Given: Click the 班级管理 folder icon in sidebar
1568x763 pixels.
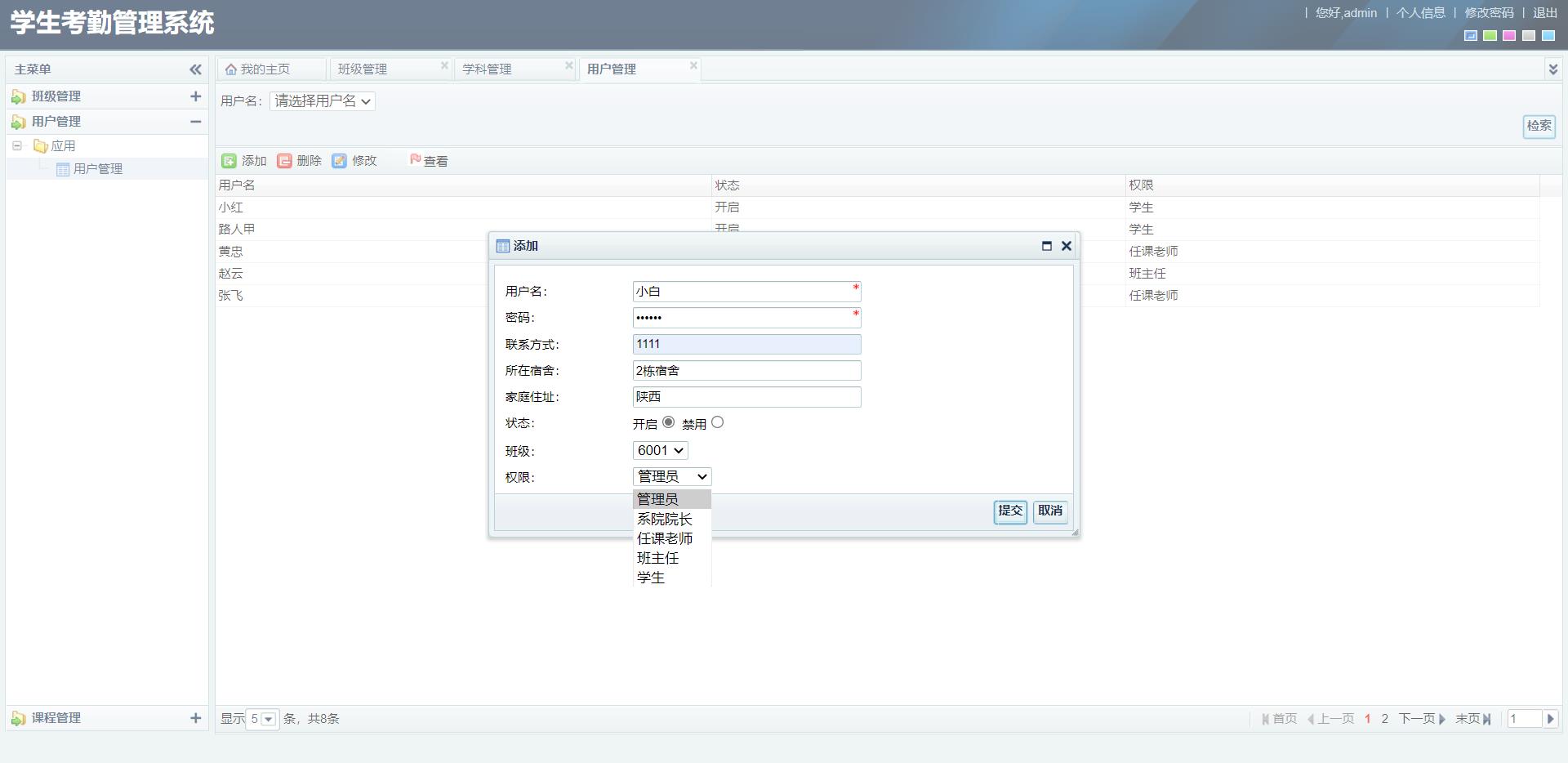Looking at the screenshot, I should 18,97.
